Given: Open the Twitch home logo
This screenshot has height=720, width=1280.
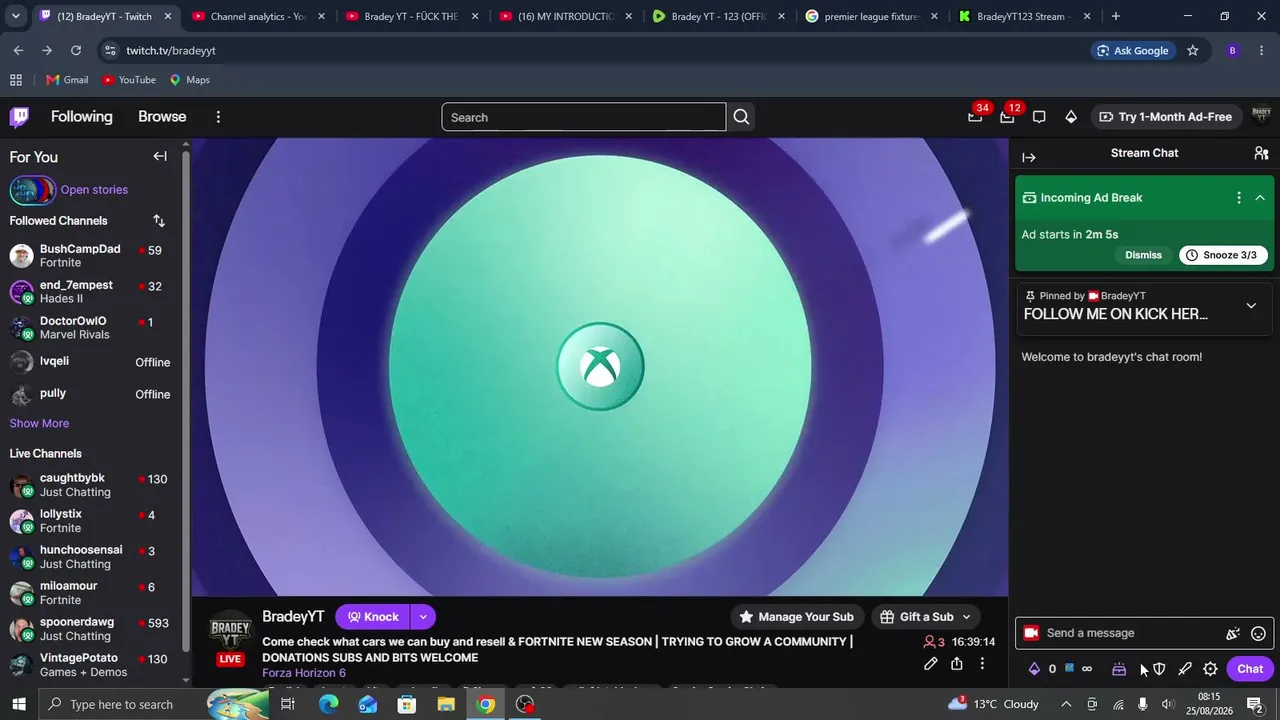Looking at the screenshot, I should [19, 117].
